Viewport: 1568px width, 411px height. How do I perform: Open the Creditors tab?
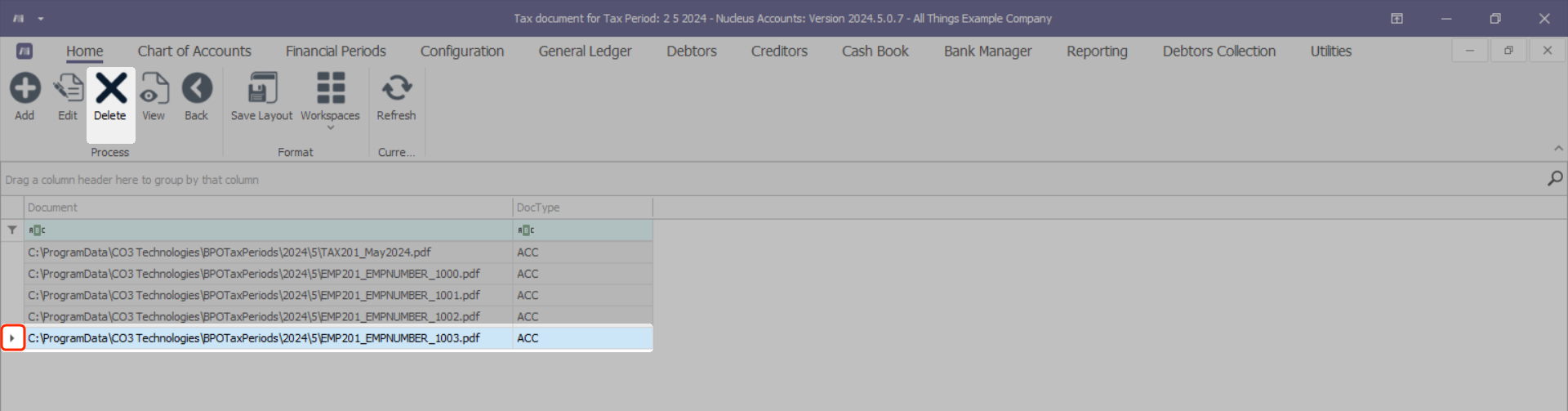[779, 51]
